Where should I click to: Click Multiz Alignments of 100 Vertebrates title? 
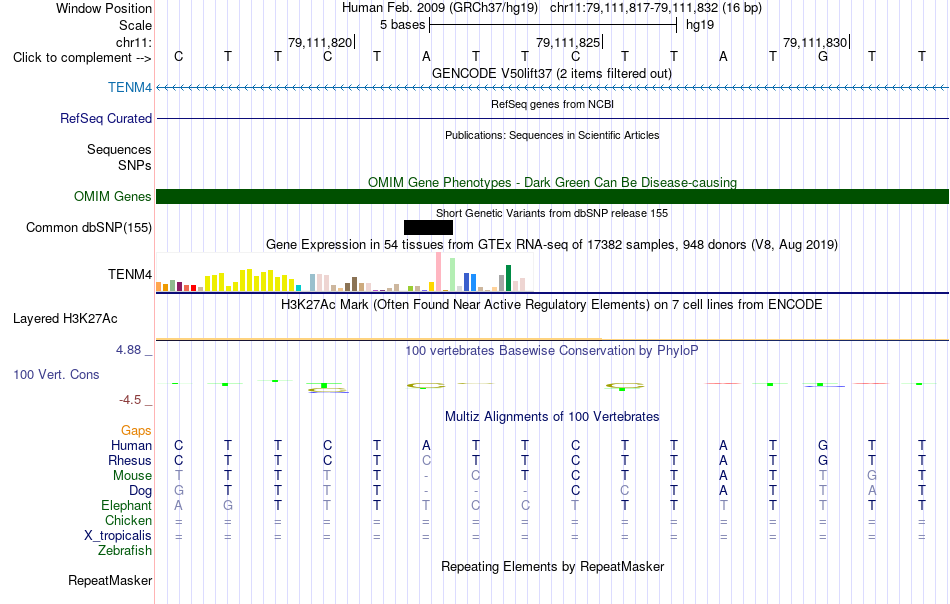(552, 416)
